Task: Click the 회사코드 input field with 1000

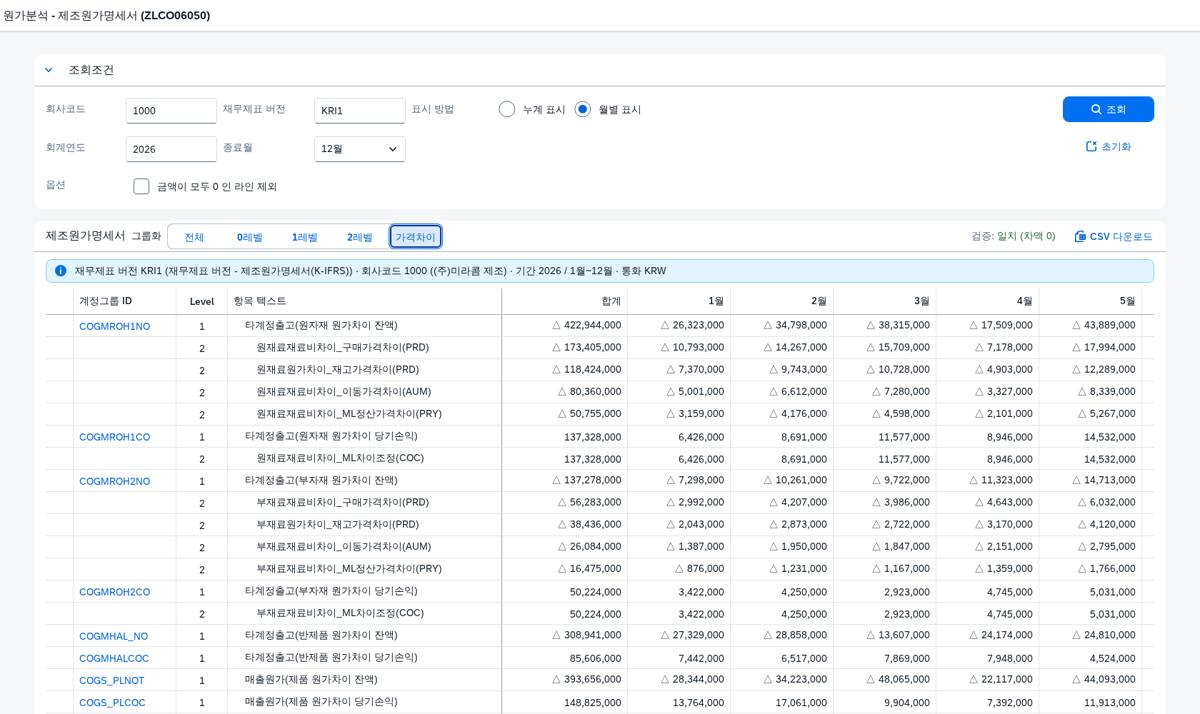Action: click(x=171, y=110)
